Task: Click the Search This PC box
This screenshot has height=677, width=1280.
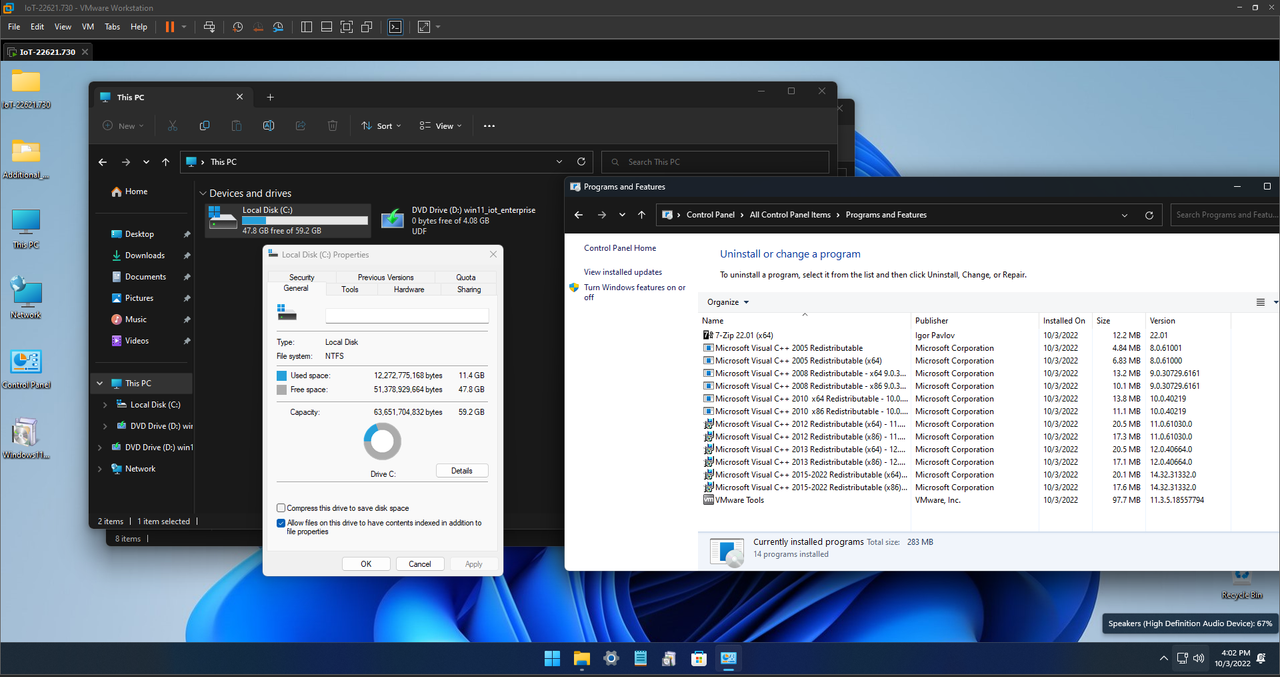Action: coord(715,161)
